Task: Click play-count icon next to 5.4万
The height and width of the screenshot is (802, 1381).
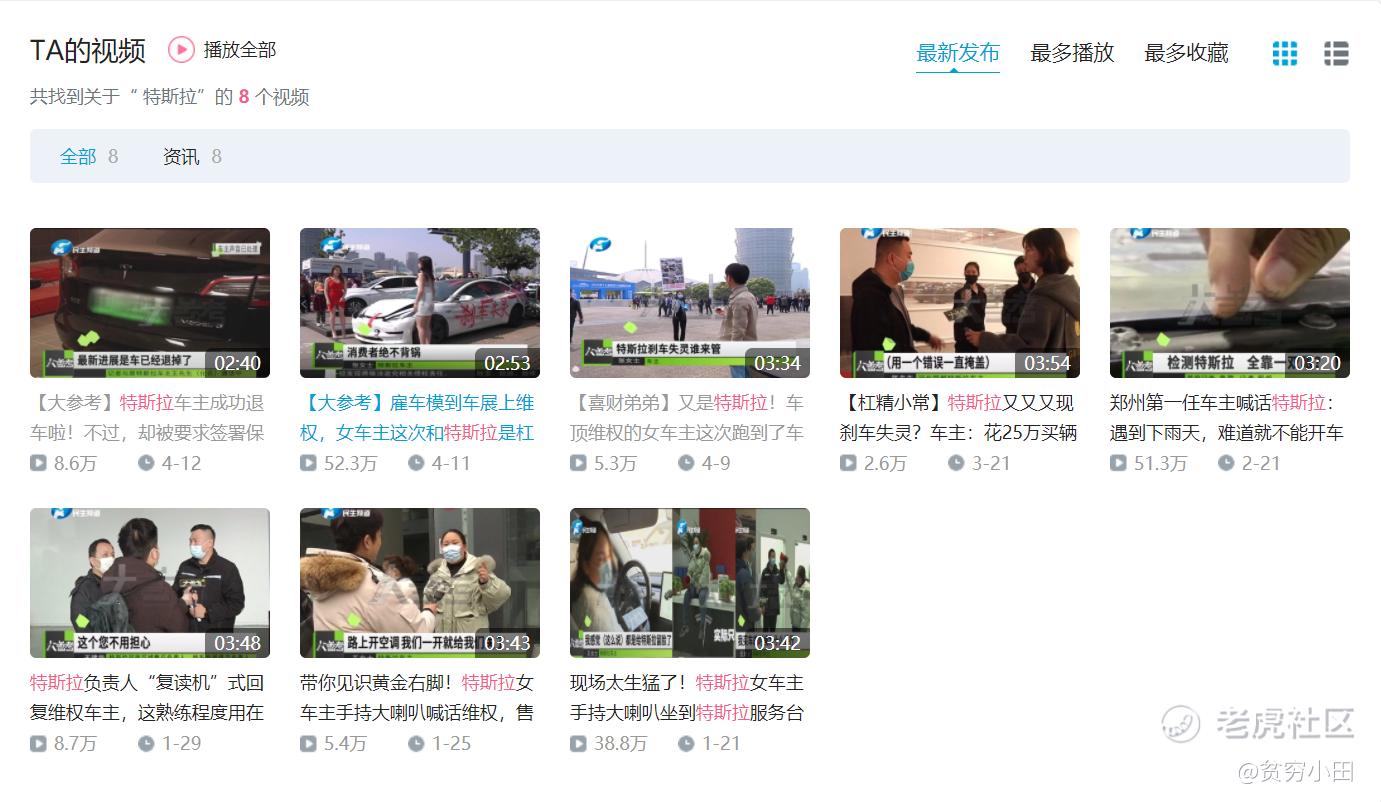Action: click(x=308, y=743)
